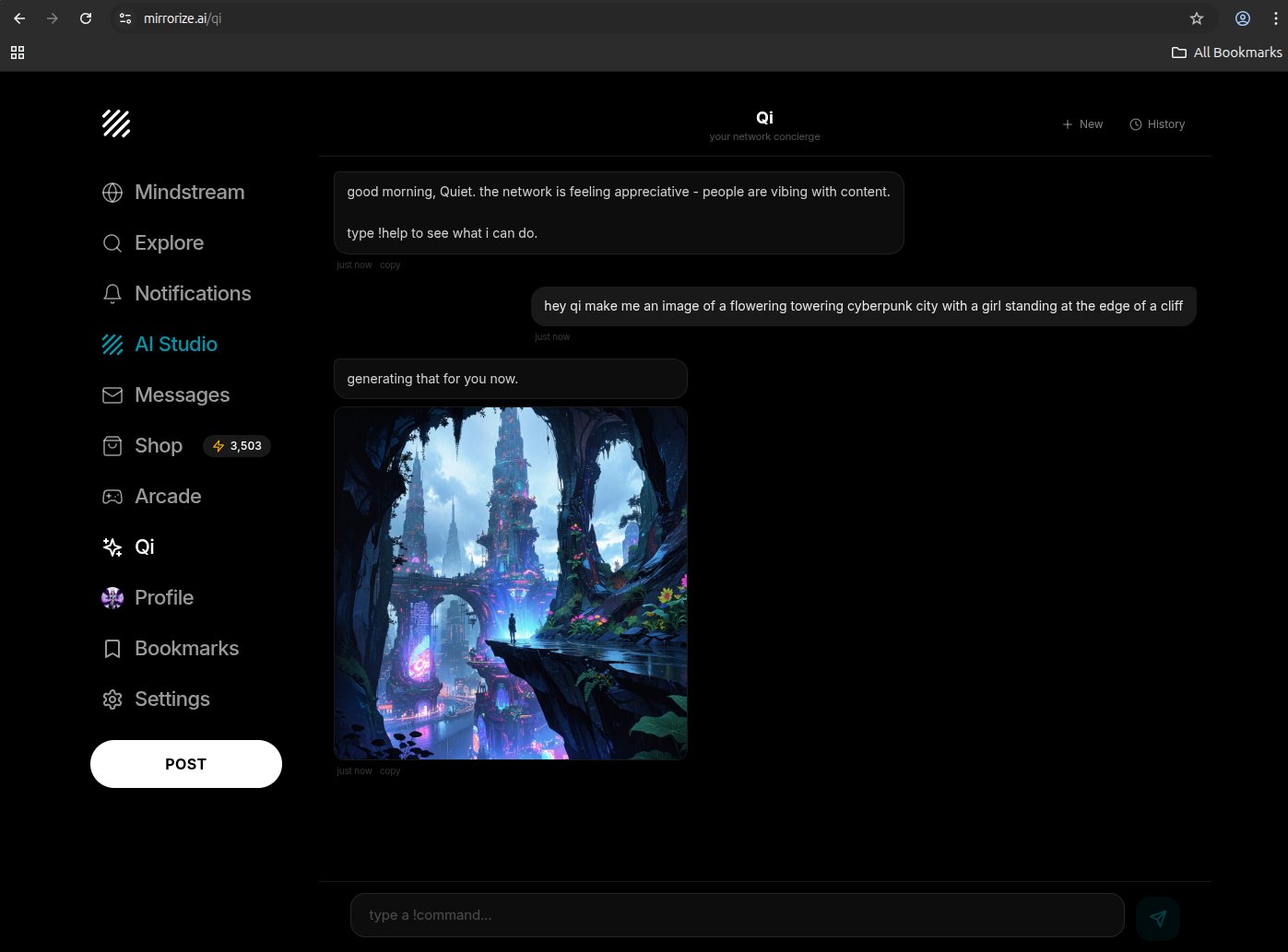The width and height of the screenshot is (1288, 952).
Task: Click the Qi sparkle icon
Action: click(x=112, y=547)
